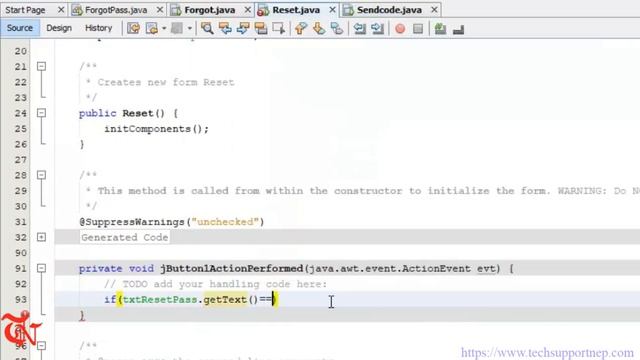
Task: Click Shift Line Right icon
Action: [378, 28]
